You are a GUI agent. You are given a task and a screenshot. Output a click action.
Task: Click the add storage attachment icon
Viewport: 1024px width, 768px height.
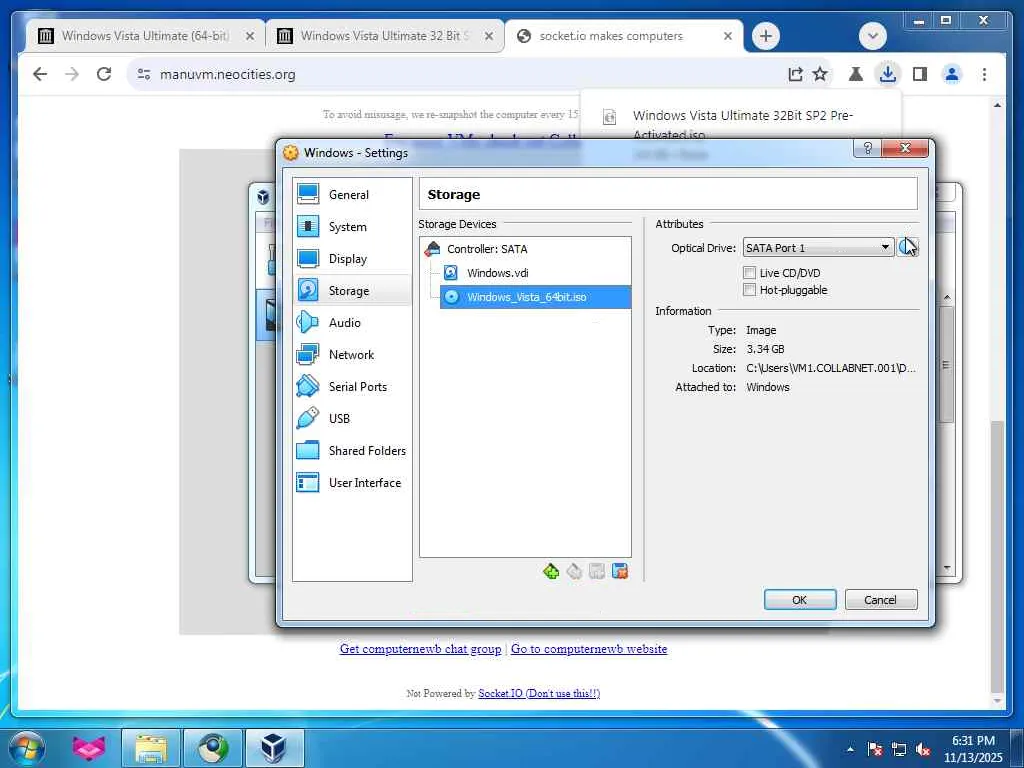597,571
